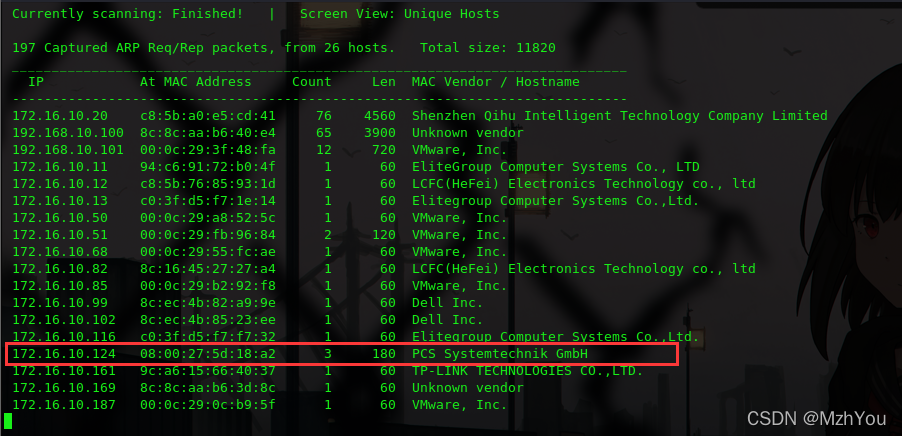Select IP address 172.16.10.12
Screen dimensions: 902x436
click(60, 184)
